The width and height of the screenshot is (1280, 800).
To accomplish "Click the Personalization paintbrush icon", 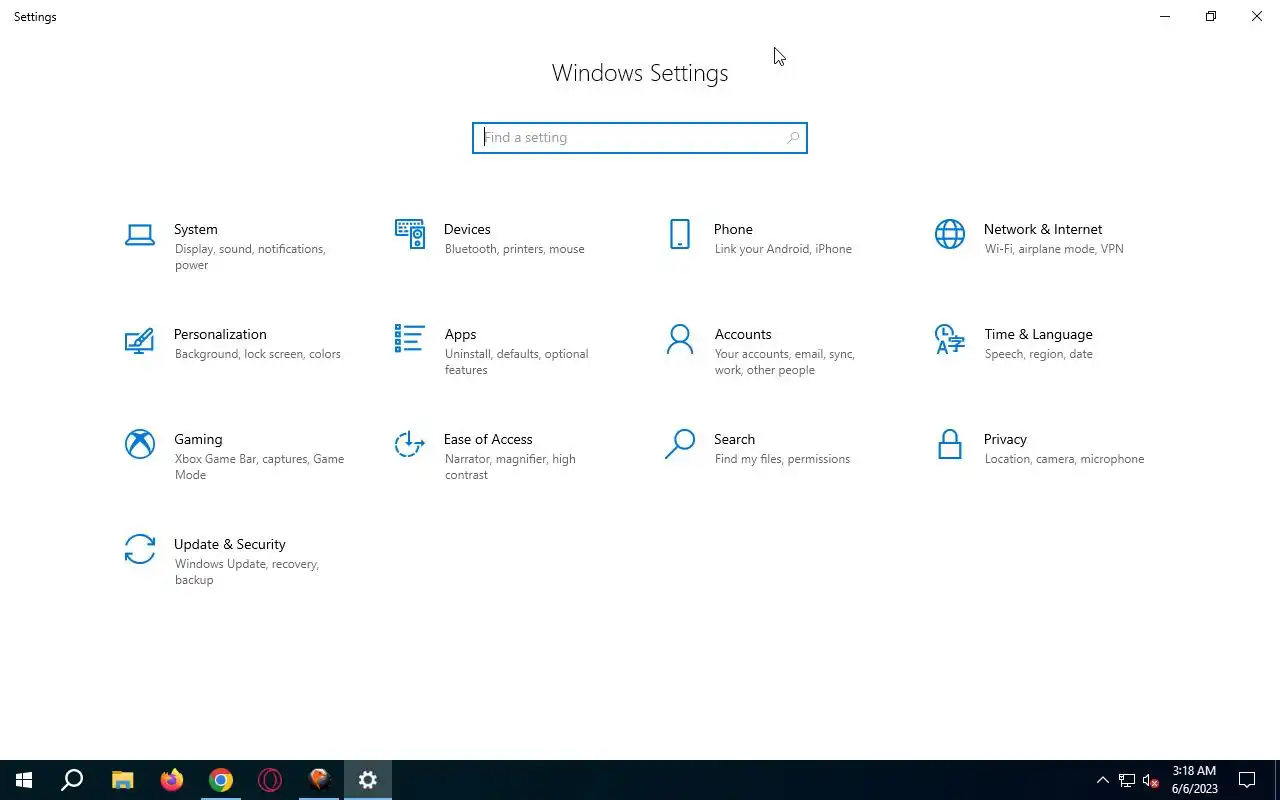I will [140, 340].
